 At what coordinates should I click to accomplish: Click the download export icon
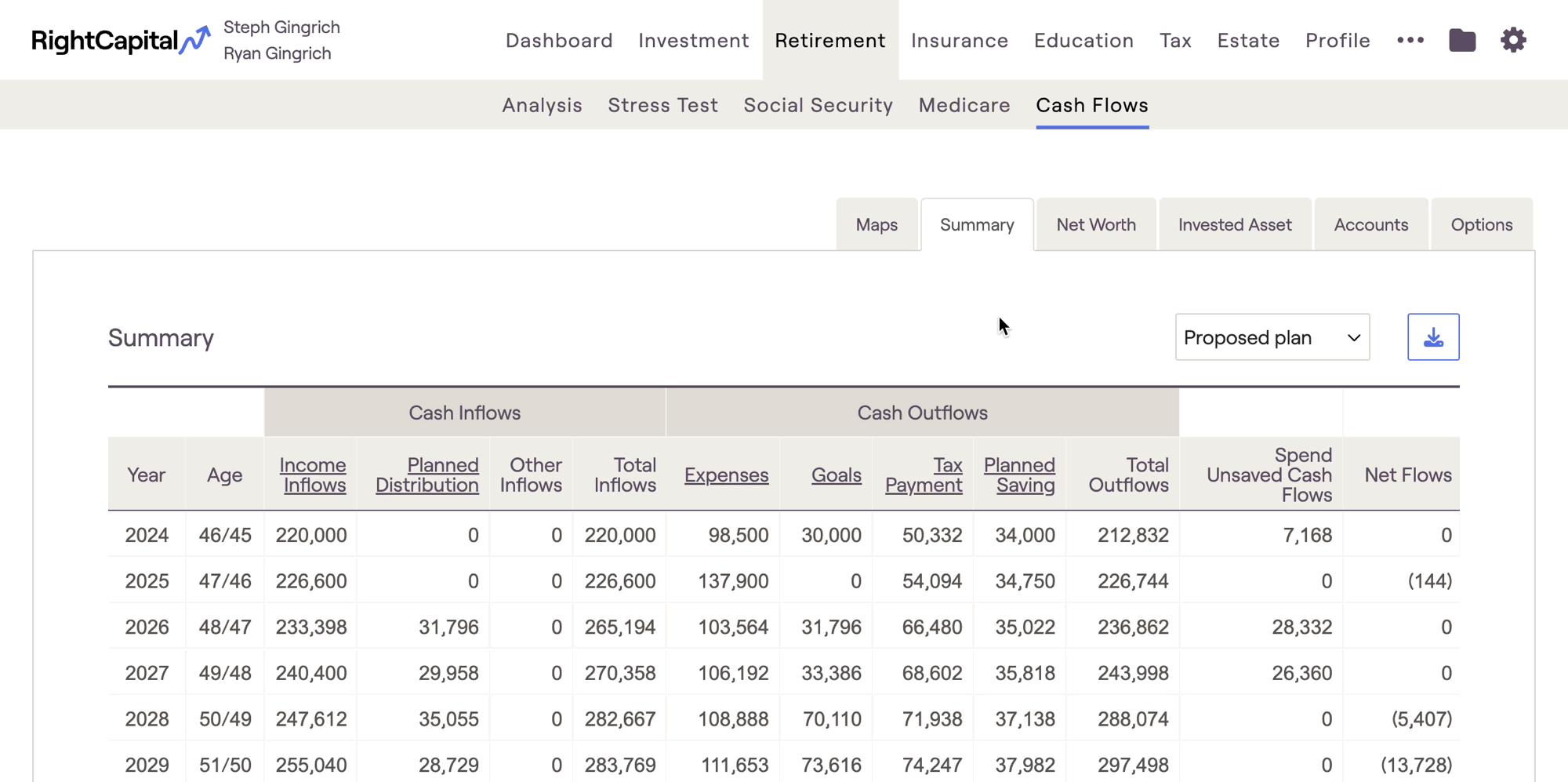1432,337
